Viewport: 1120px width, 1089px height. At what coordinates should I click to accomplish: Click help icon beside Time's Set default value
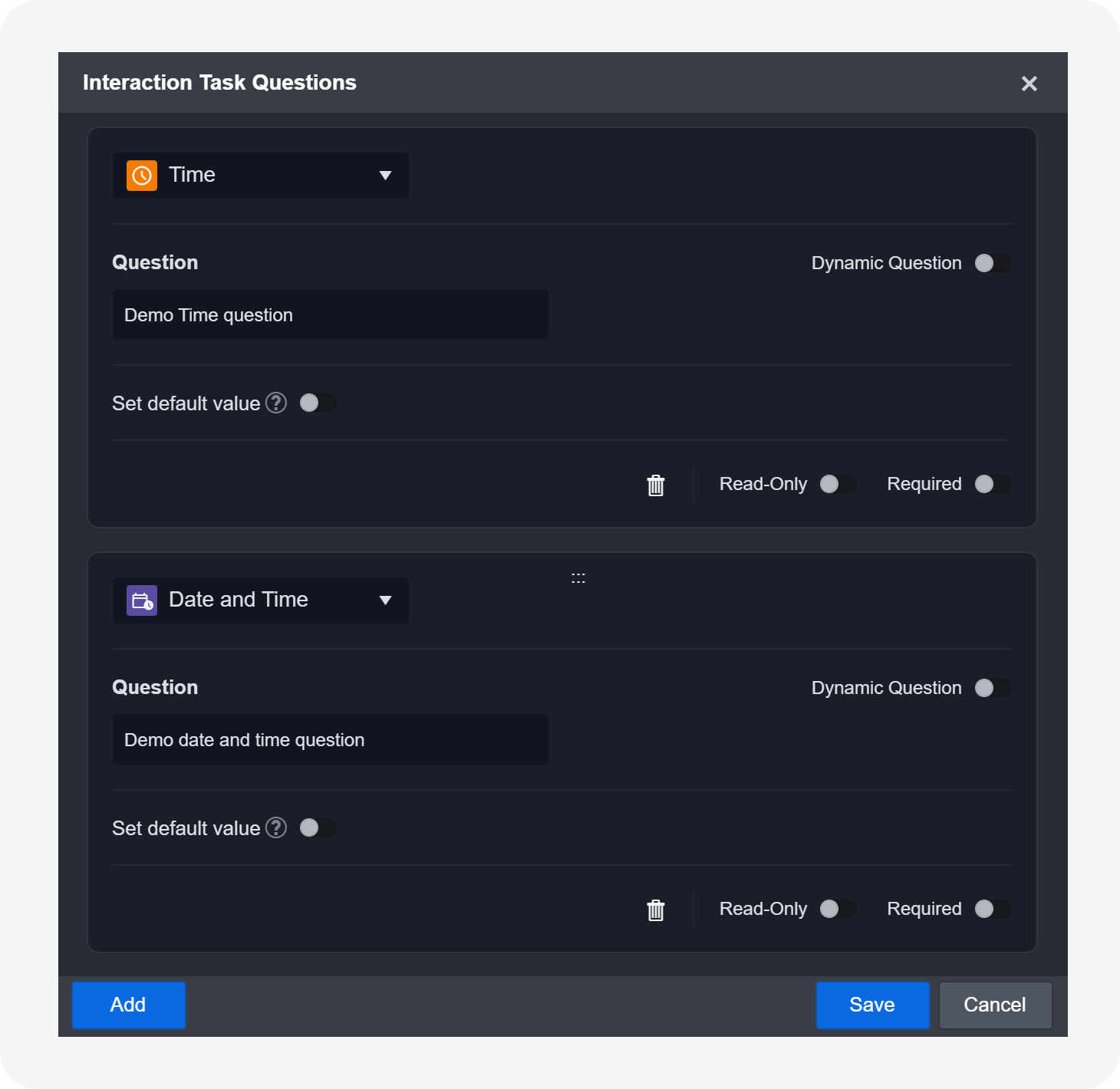[276, 403]
